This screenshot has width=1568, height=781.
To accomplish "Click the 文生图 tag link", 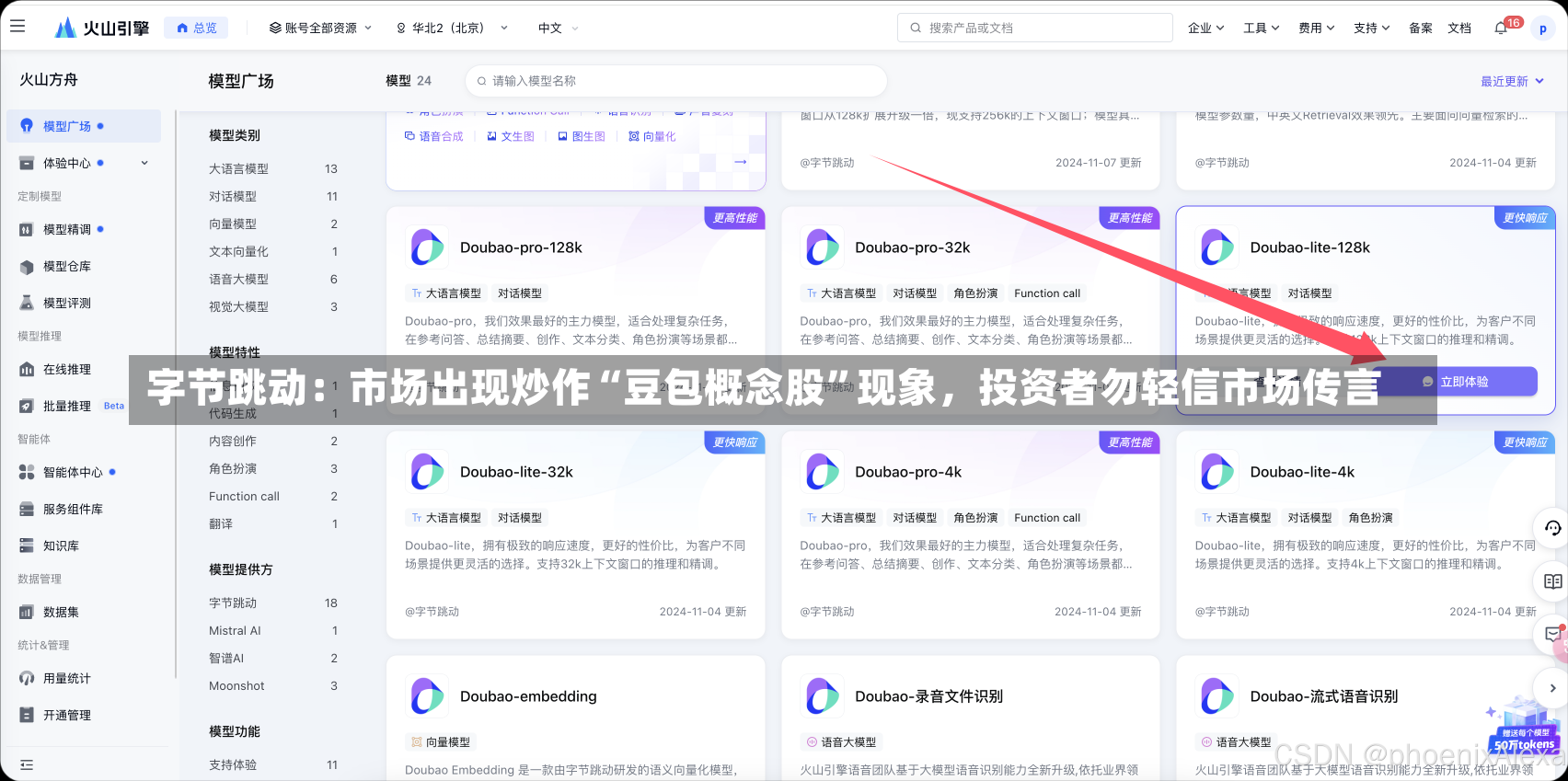I will (511, 136).
